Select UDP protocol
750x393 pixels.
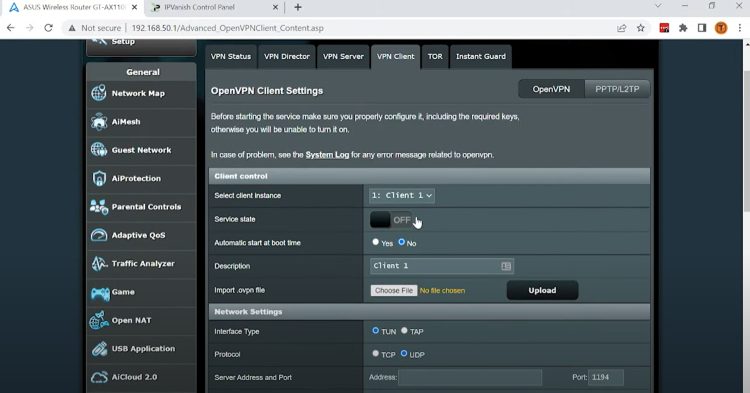[x=404, y=353]
